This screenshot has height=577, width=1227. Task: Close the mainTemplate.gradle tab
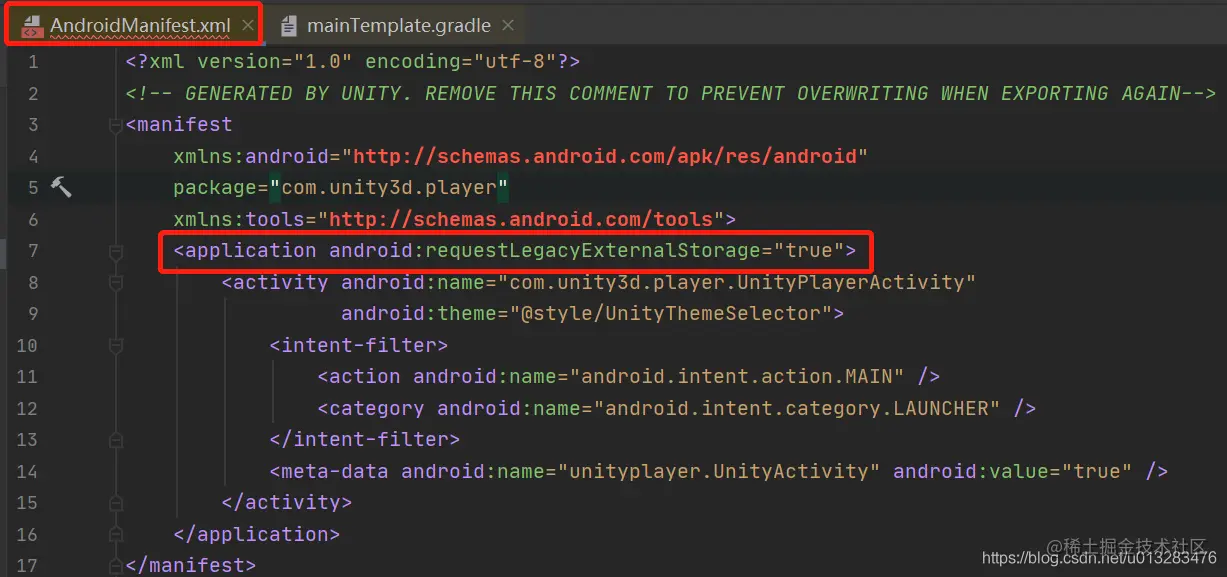(x=509, y=25)
